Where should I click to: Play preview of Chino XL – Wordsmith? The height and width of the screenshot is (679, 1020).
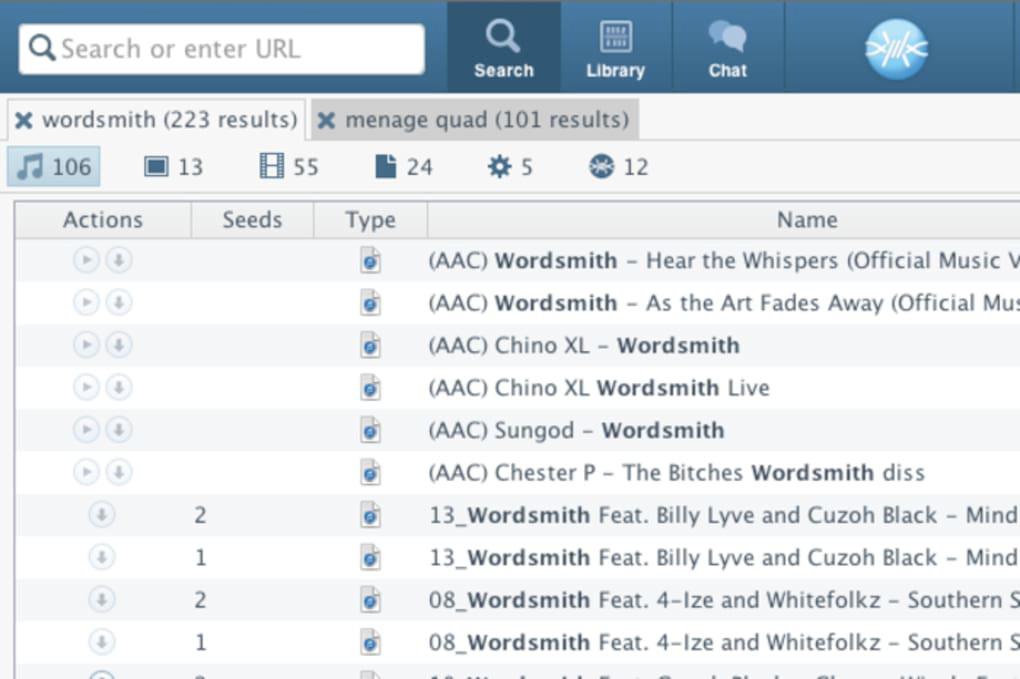coord(86,345)
